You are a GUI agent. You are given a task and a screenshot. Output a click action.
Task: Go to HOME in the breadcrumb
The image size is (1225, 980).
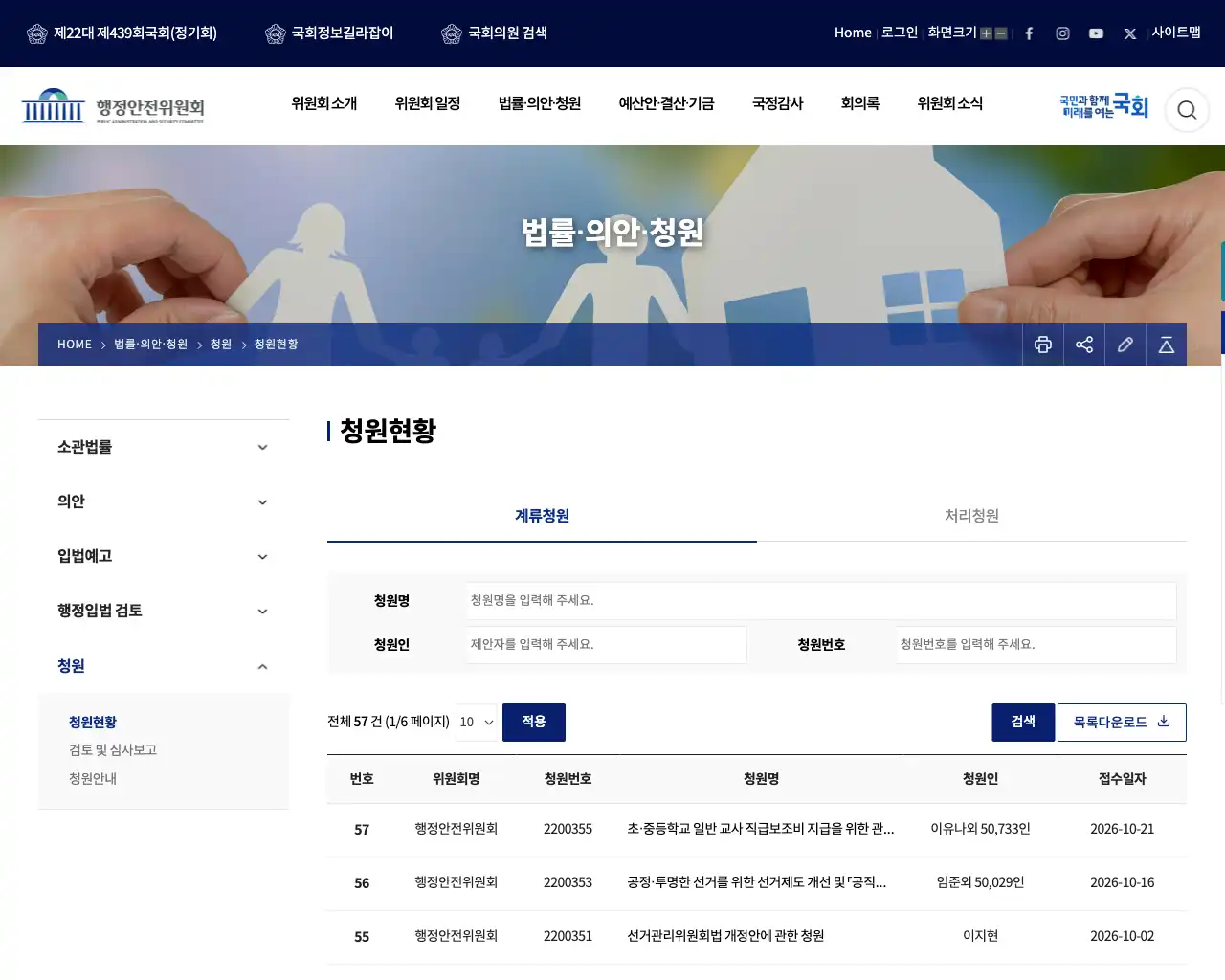(75, 345)
